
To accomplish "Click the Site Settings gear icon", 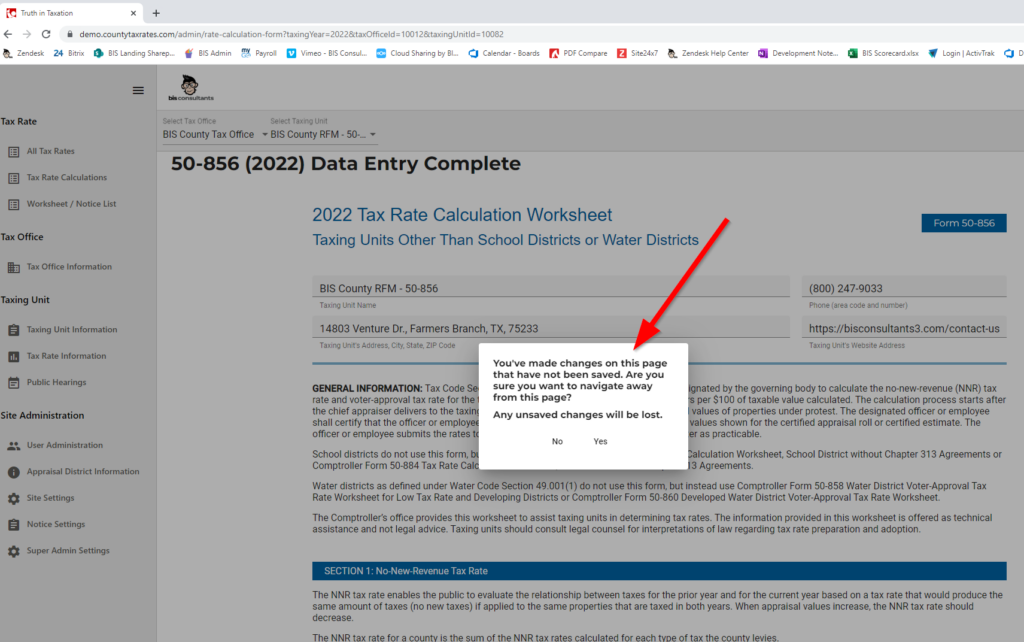I will pos(14,498).
